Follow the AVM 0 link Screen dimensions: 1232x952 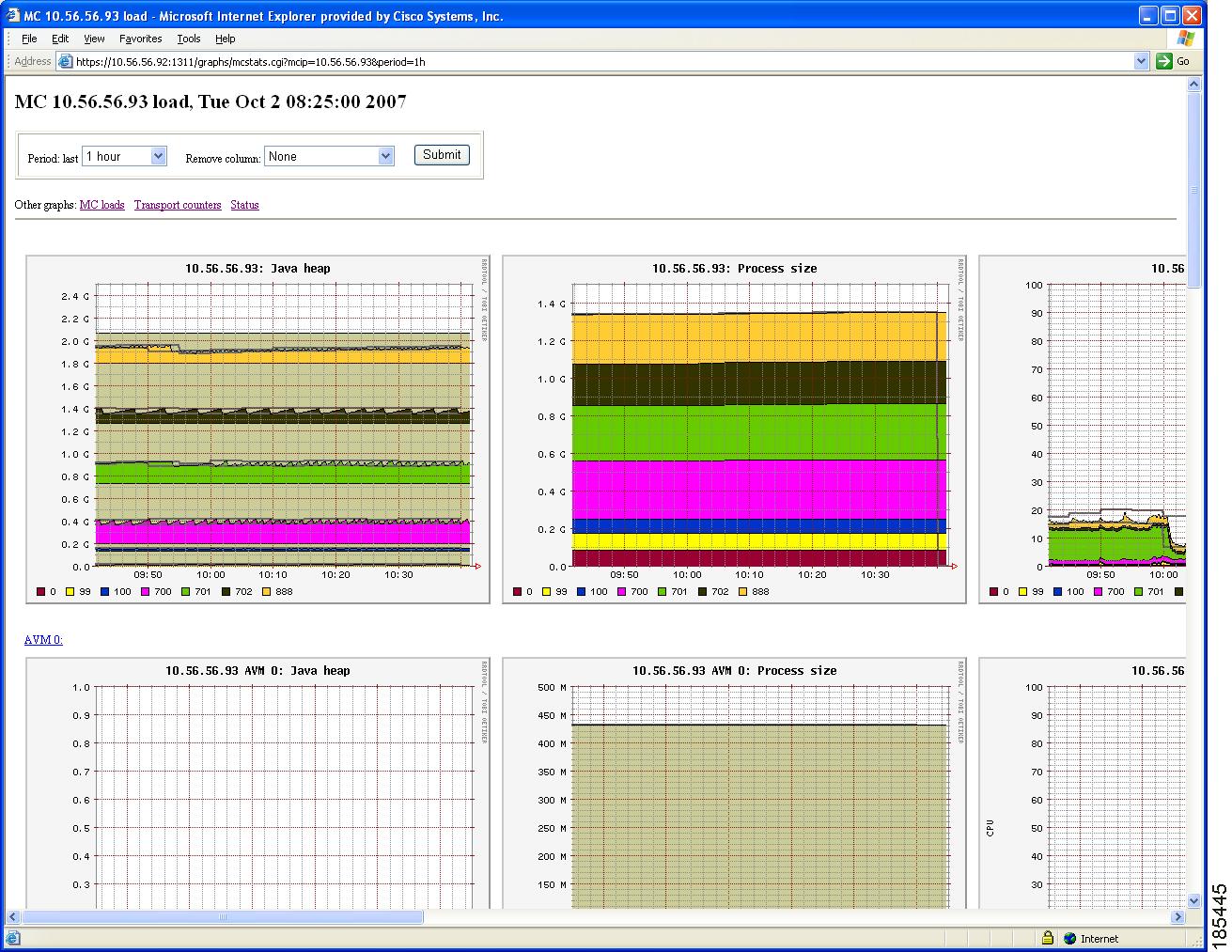pos(43,640)
